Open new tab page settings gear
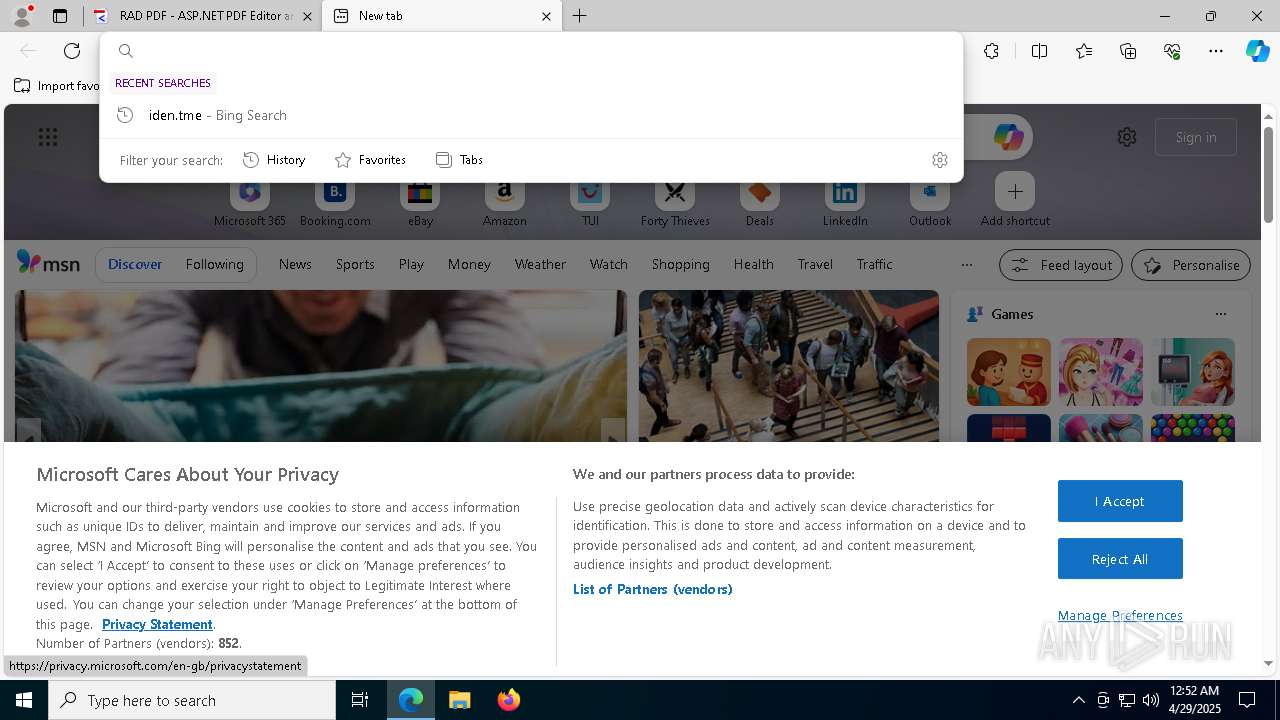Viewport: 1280px width, 720px height. [1127, 137]
